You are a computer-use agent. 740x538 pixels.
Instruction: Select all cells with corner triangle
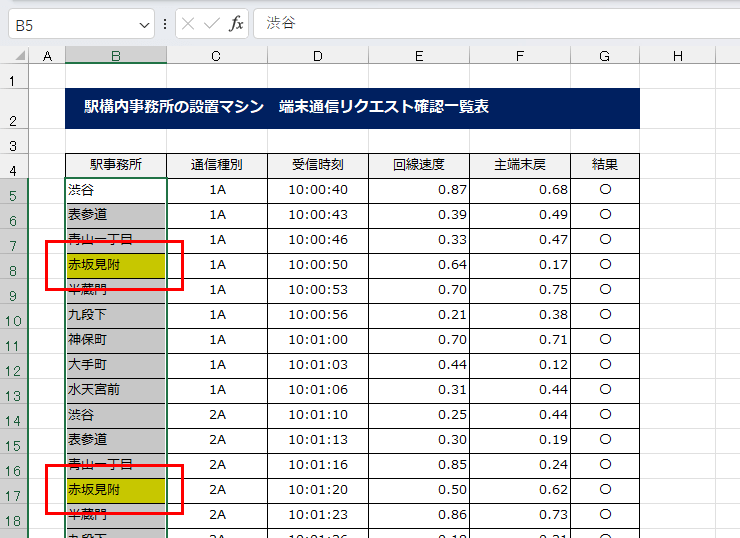pos(19,56)
